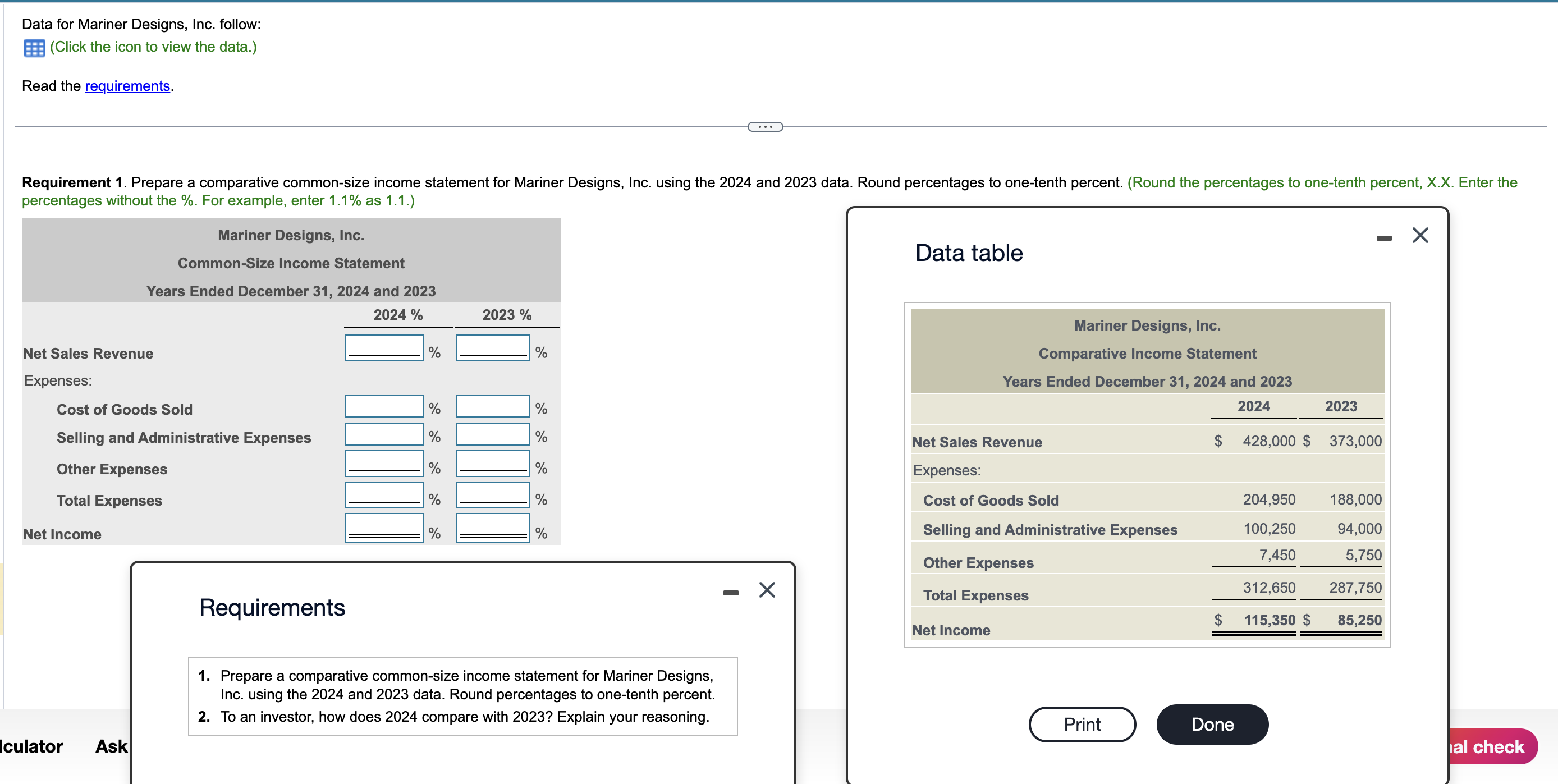Image resolution: width=1558 pixels, height=784 pixels.
Task: Close the Data table popup
Action: (x=1419, y=235)
